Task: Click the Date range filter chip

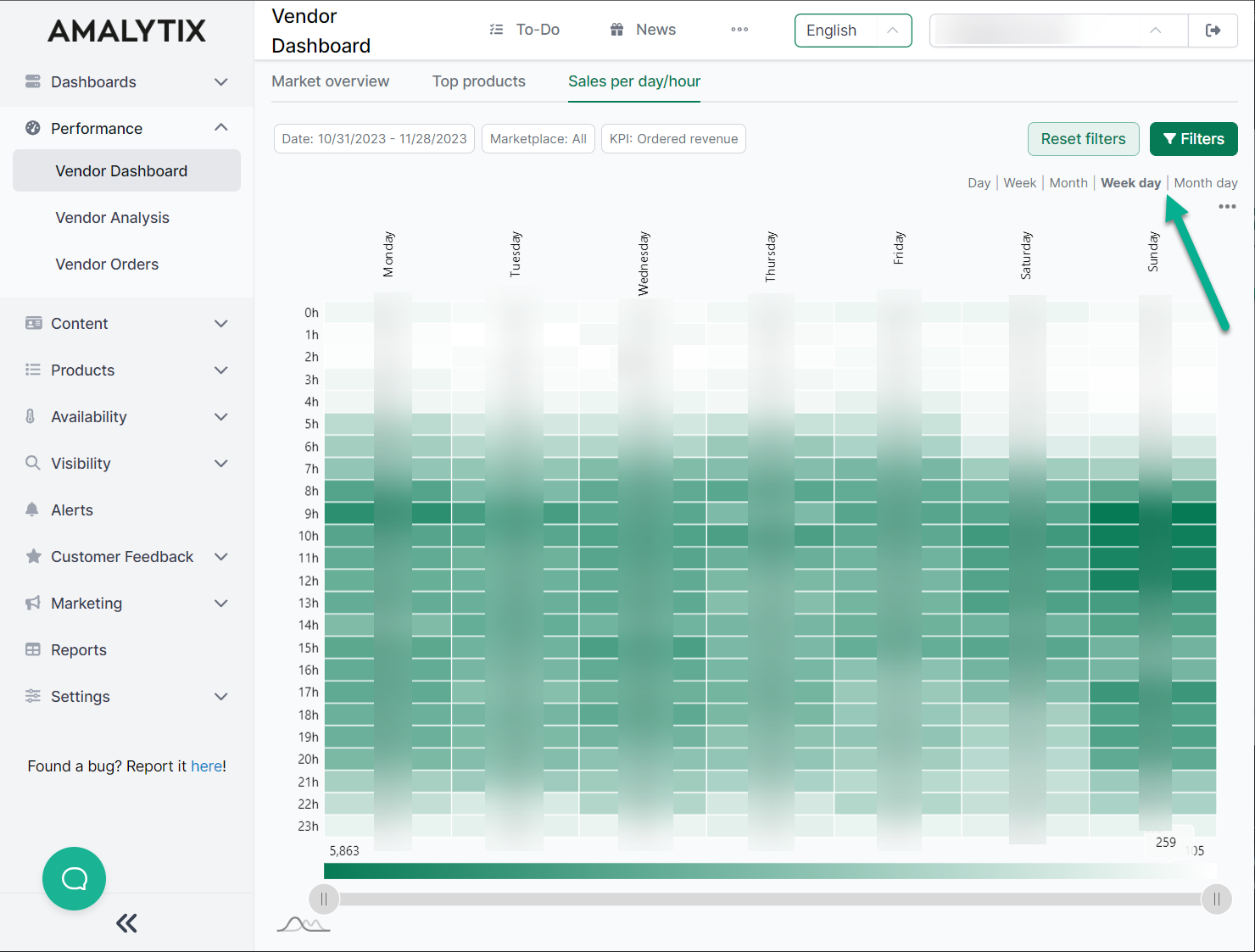Action: tap(375, 139)
